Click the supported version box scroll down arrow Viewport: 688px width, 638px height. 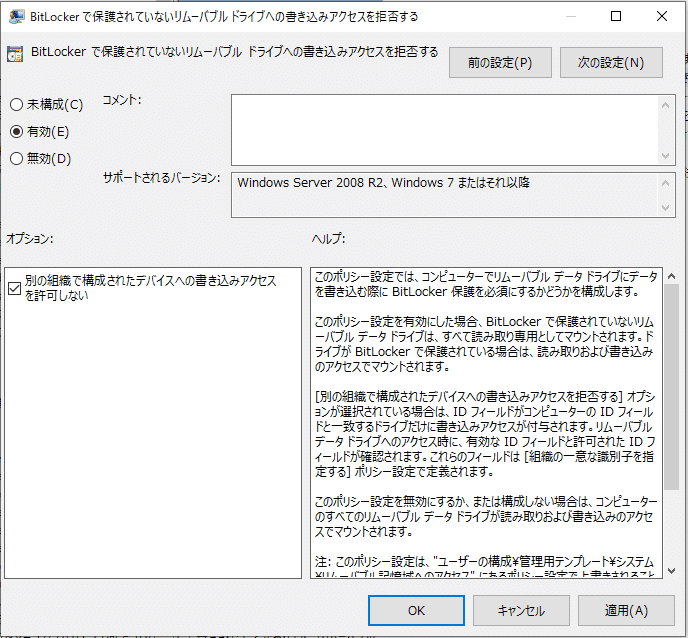[x=665, y=208]
